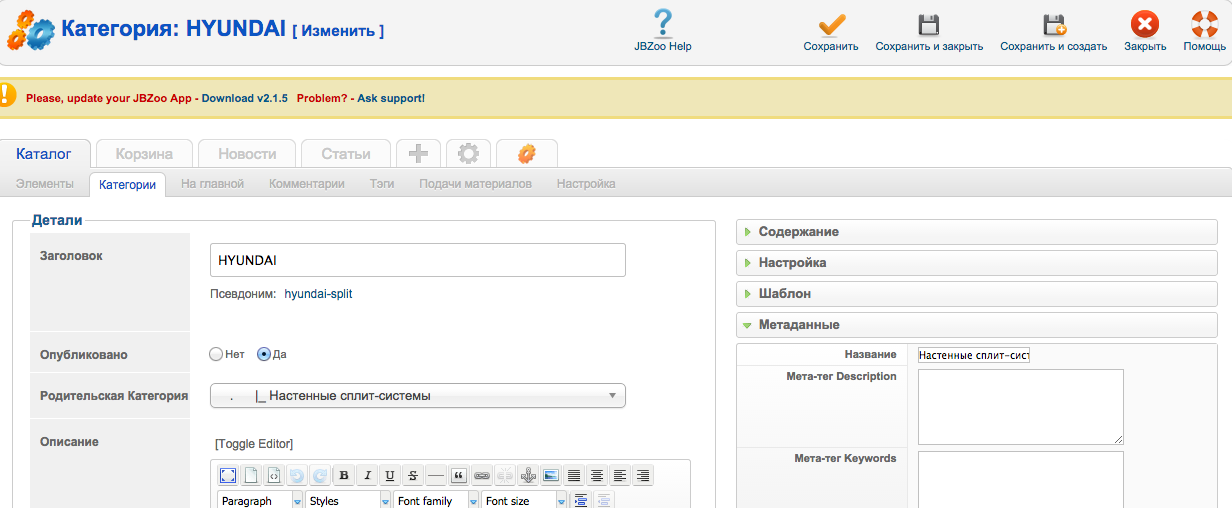This screenshot has width=1232, height=508.
Task: Justify text fully in editor
Action: point(574,476)
